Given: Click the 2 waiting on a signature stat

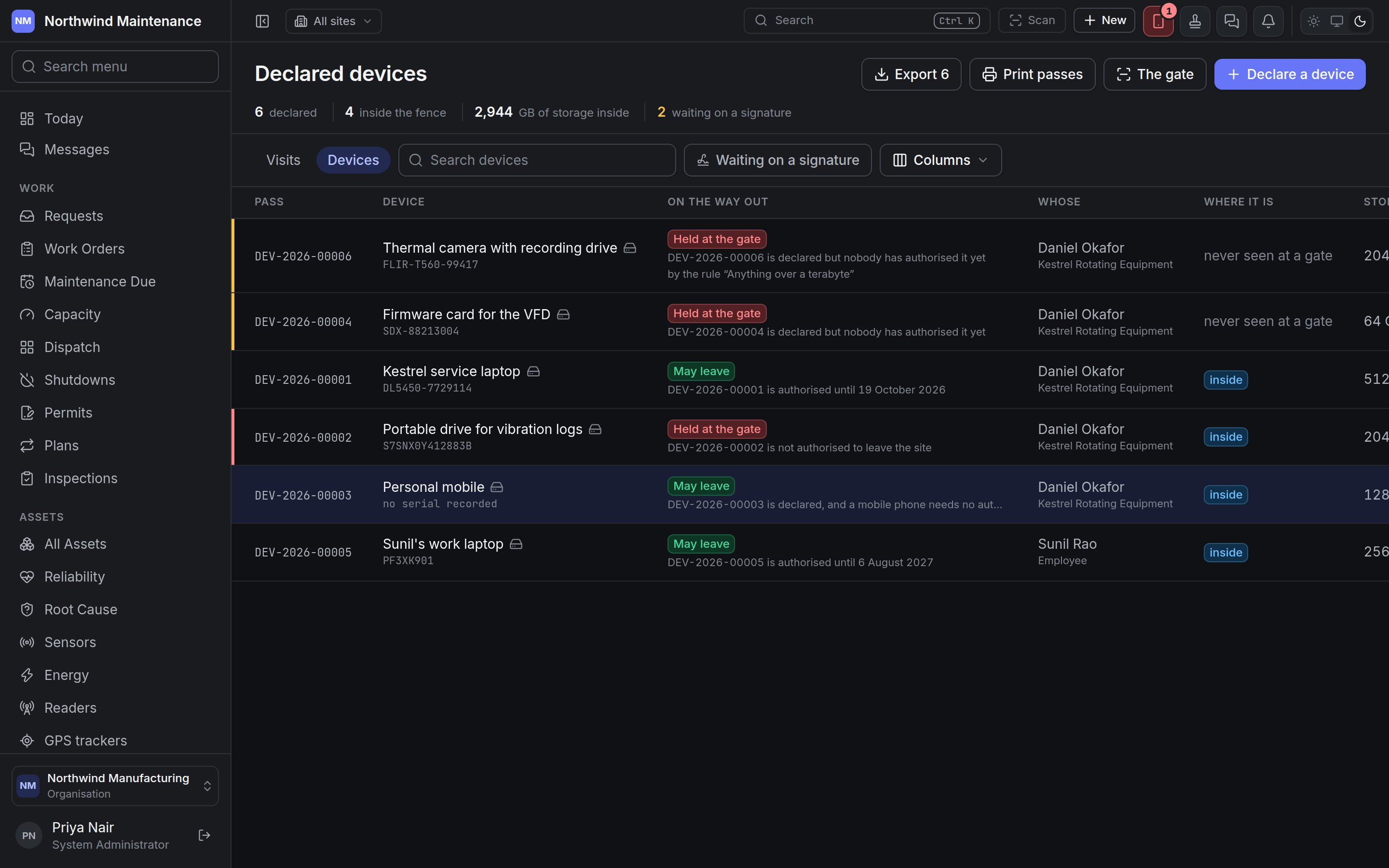Looking at the screenshot, I should [x=724, y=112].
